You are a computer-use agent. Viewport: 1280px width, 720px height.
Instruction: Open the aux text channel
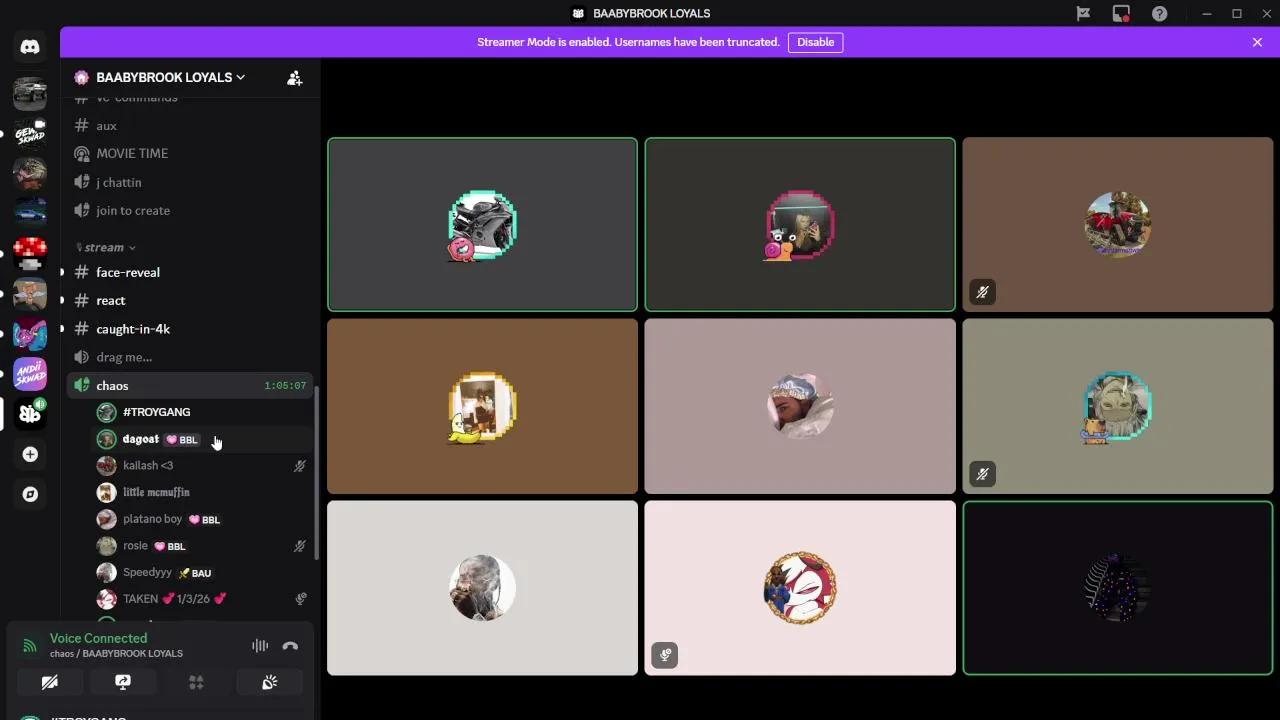(190, 126)
